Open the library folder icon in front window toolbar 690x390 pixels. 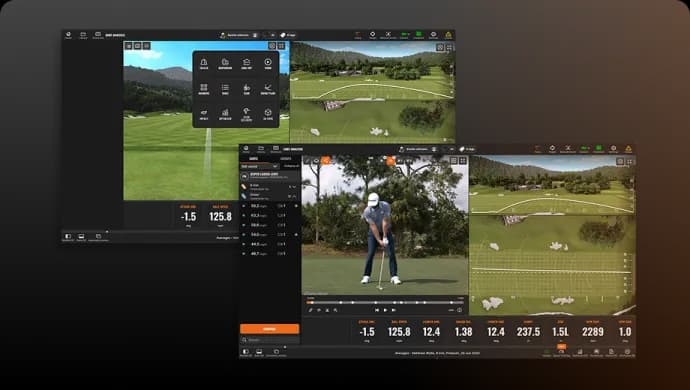(x=261, y=149)
